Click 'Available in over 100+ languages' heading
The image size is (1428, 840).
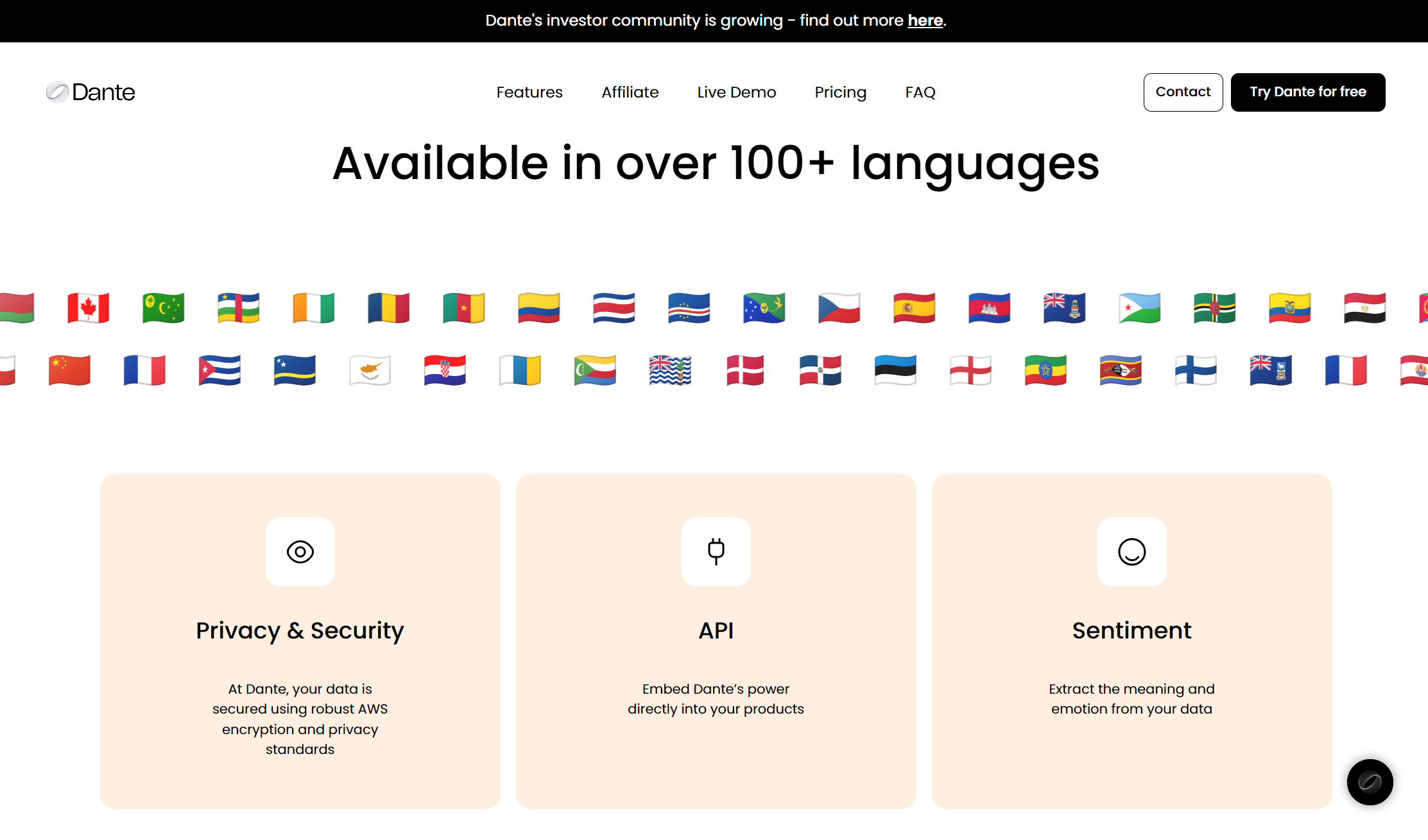[716, 164]
